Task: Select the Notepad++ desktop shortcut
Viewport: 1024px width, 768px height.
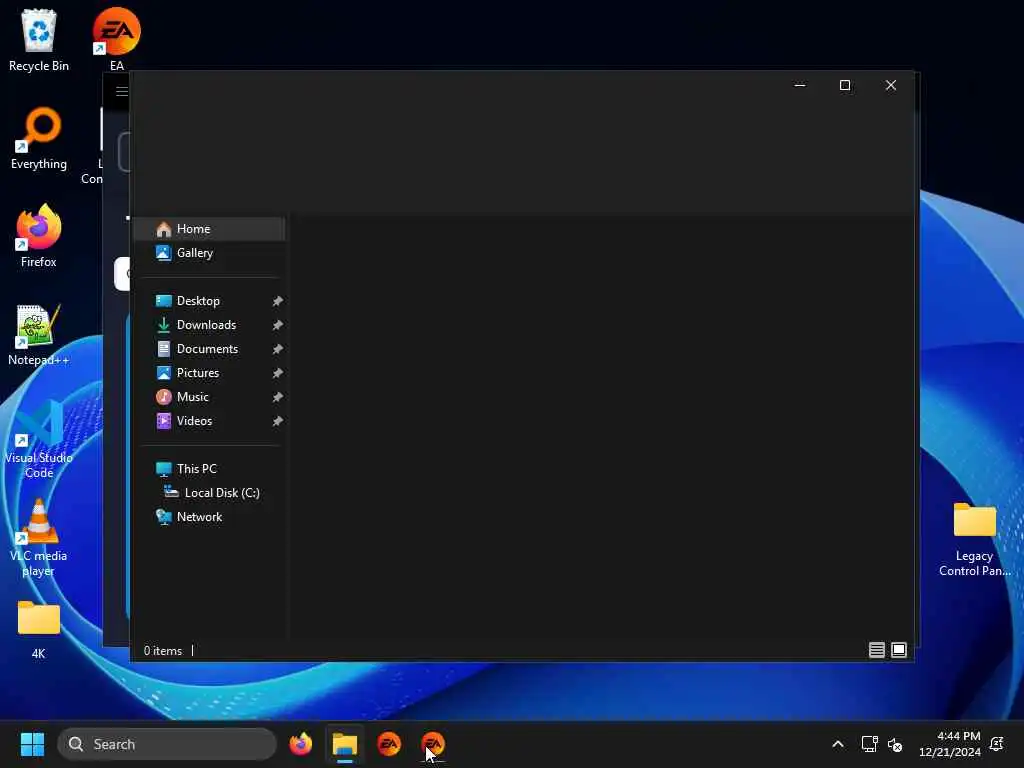Action: pyautogui.click(x=39, y=334)
